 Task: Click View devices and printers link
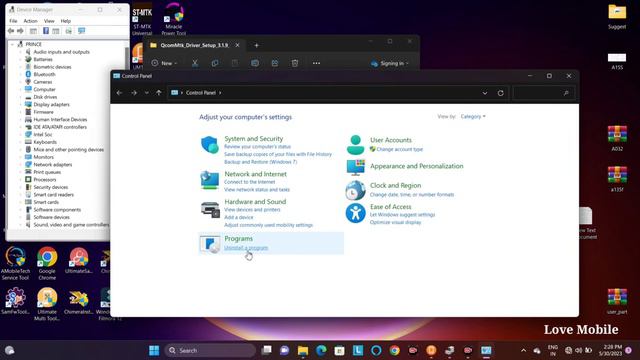252,210
